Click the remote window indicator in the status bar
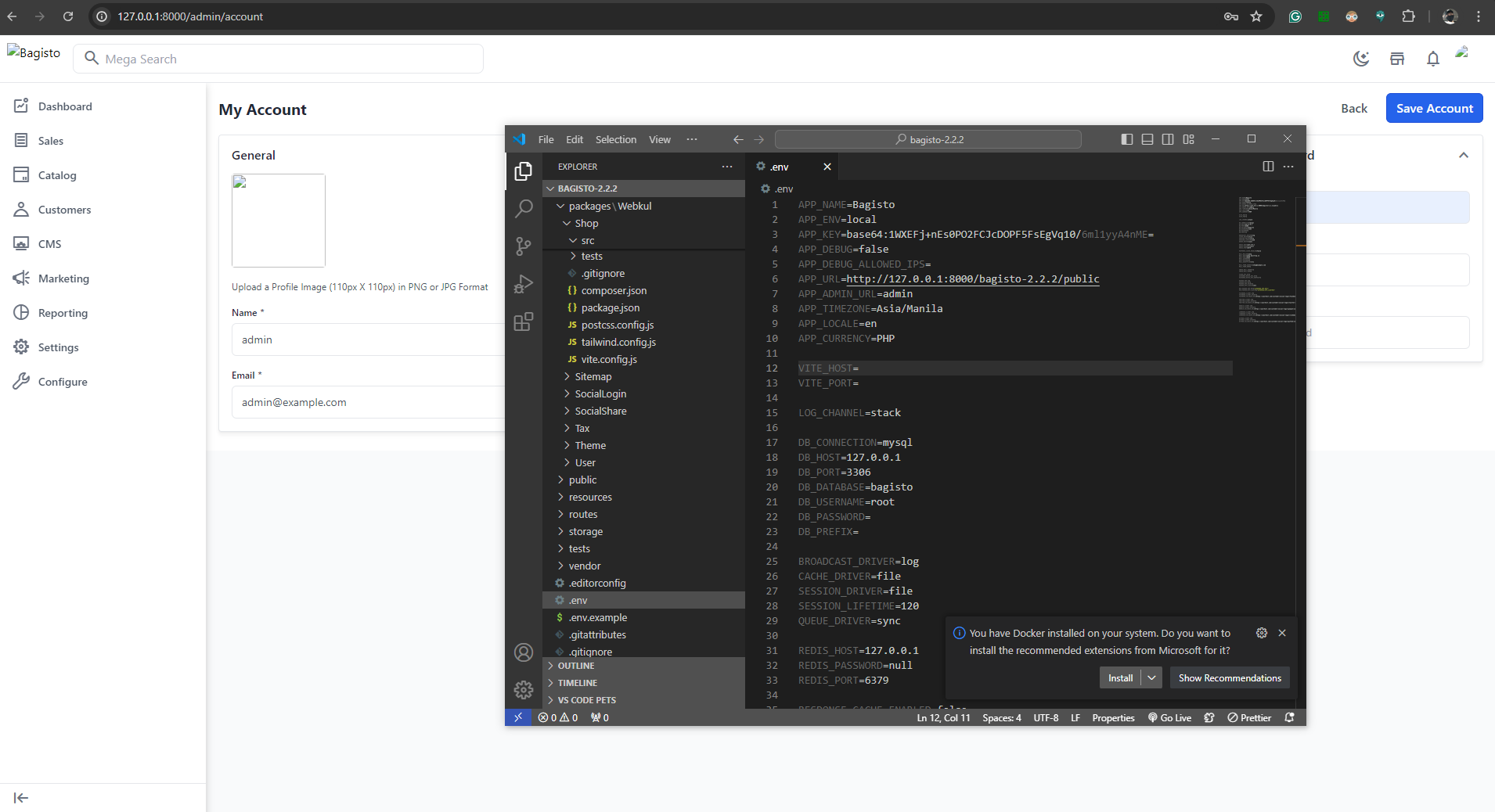This screenshot has height=812, width=1495. [518, 717]
